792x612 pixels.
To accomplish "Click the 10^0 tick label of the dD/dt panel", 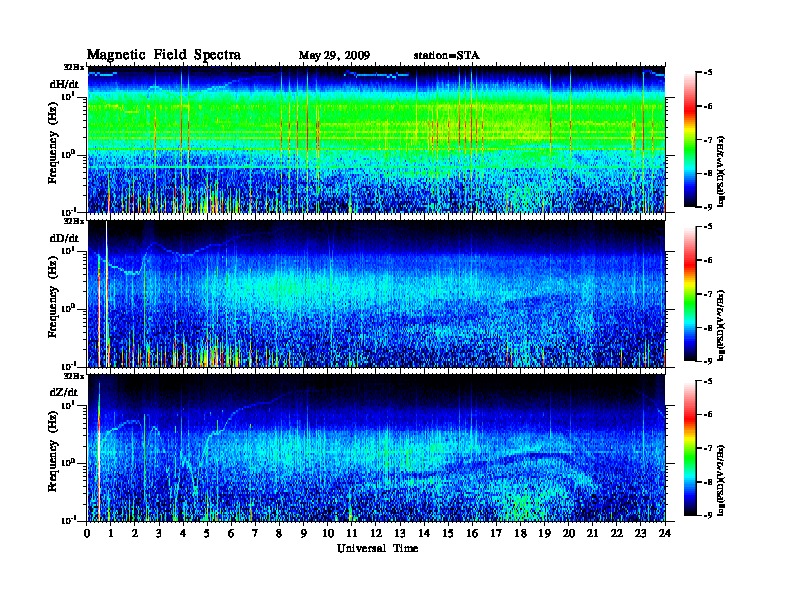I will [x=69, y=309].
